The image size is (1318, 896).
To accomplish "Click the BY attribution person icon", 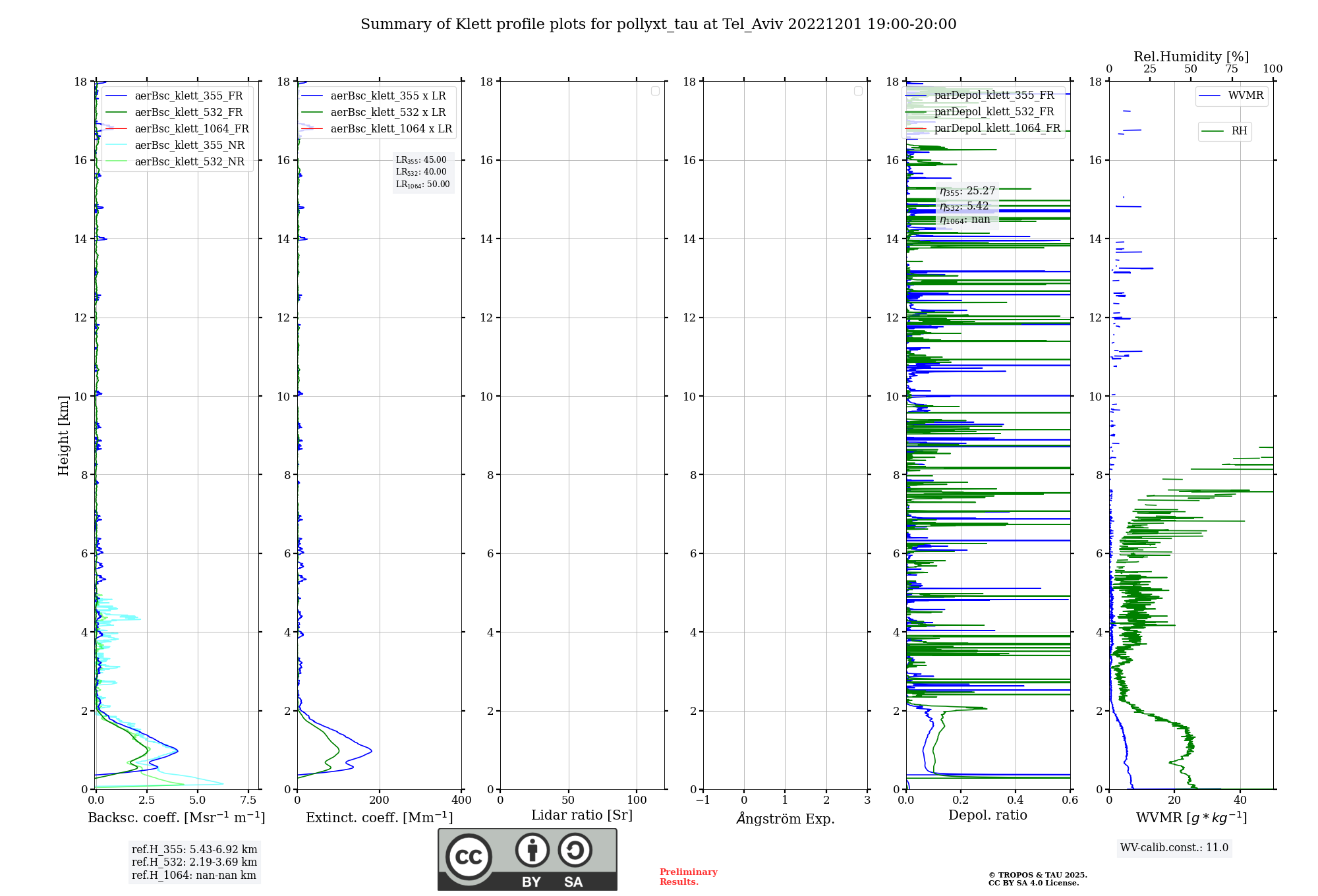I will coord(532,850).
